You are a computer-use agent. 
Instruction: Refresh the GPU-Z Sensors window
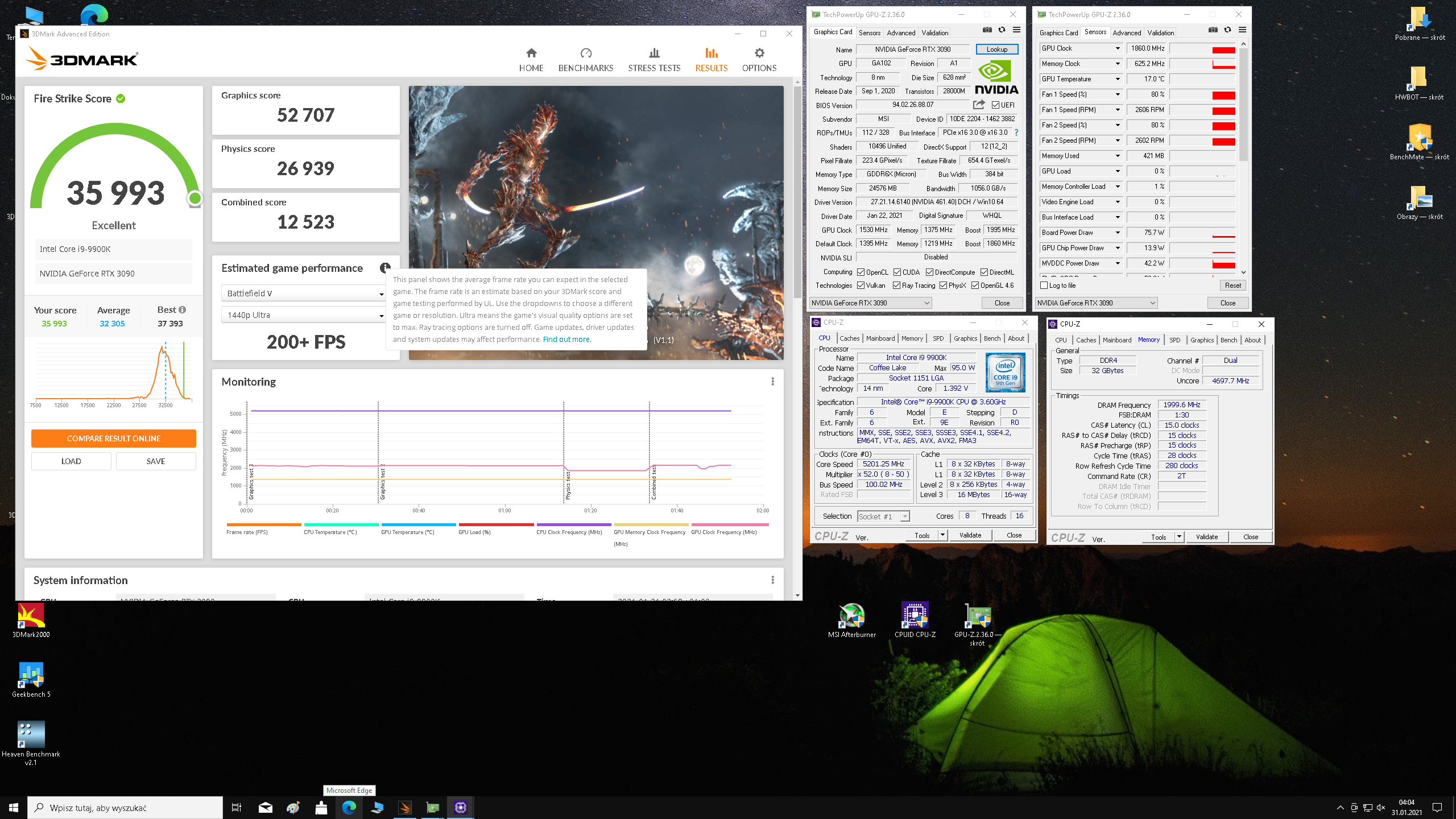point(1227,30)
